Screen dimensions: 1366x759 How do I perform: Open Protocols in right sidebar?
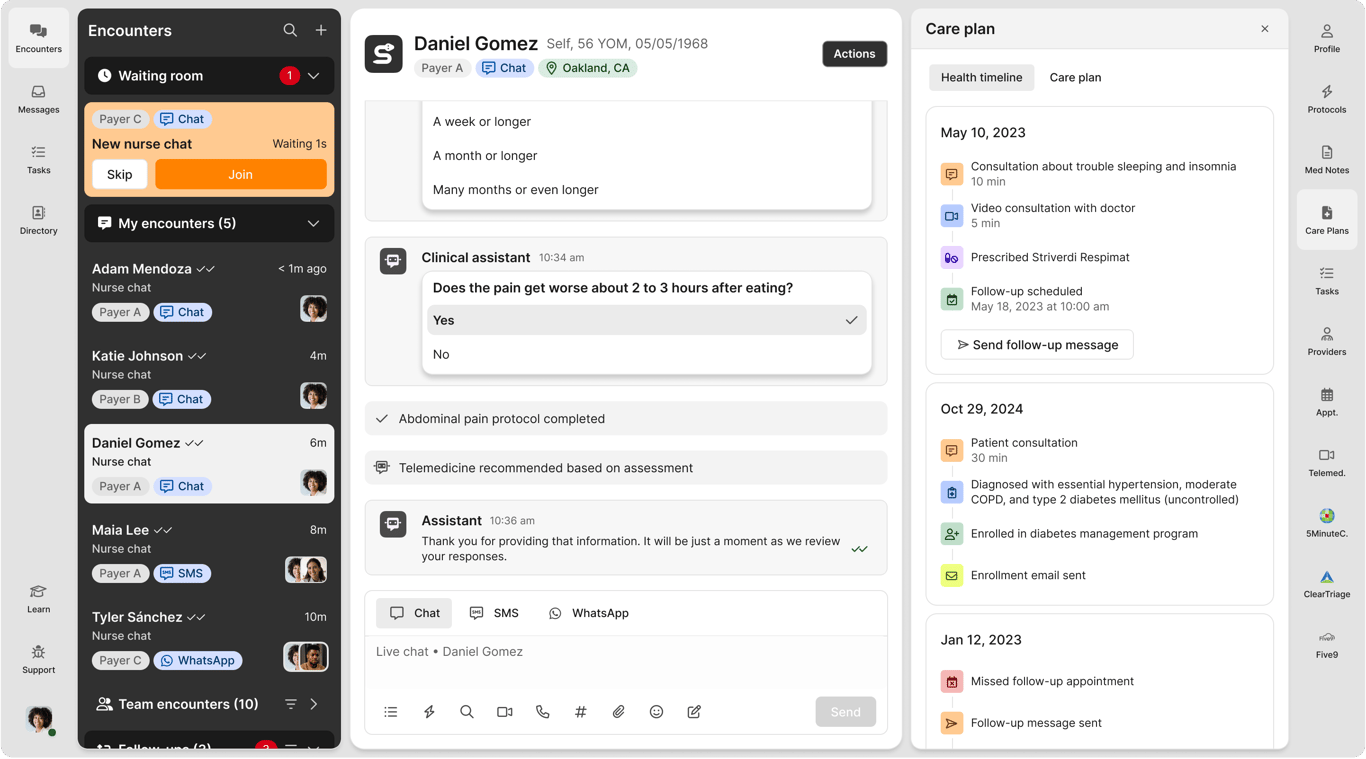point(1327,99)
